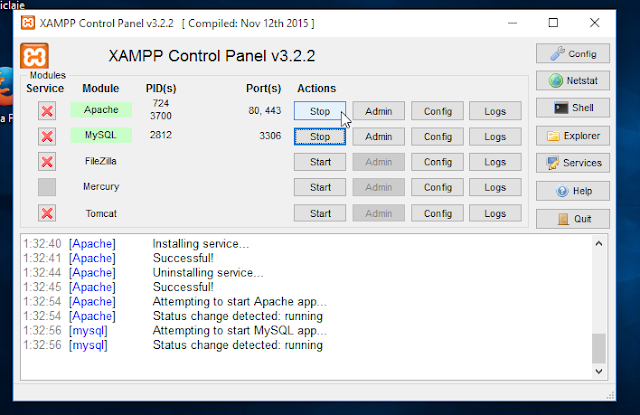Minimize the XAMPP Control Panel window
The width and height of the screenshot is (640, 415).
tap(512, 23)
